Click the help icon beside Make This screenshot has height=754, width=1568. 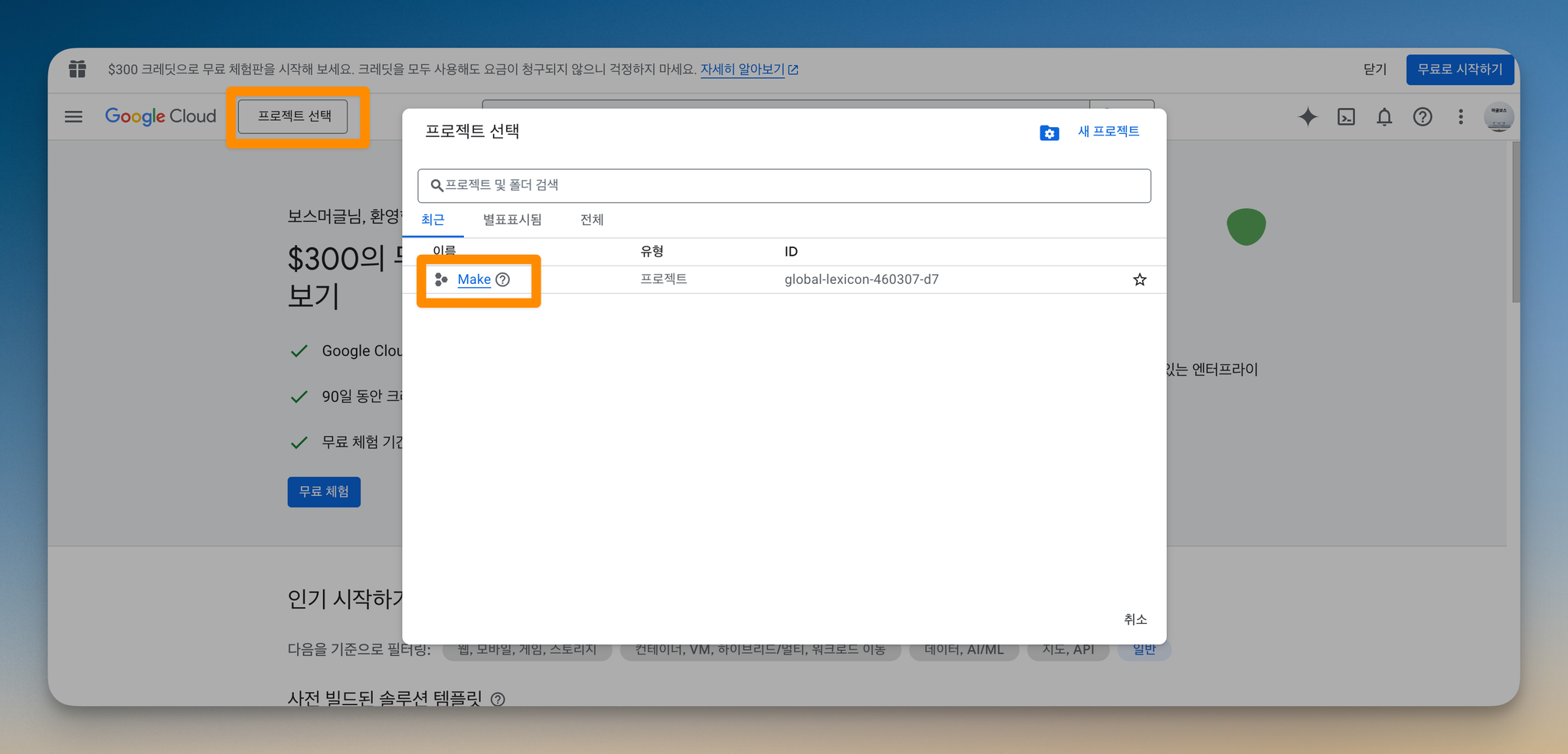pos(502,279)
